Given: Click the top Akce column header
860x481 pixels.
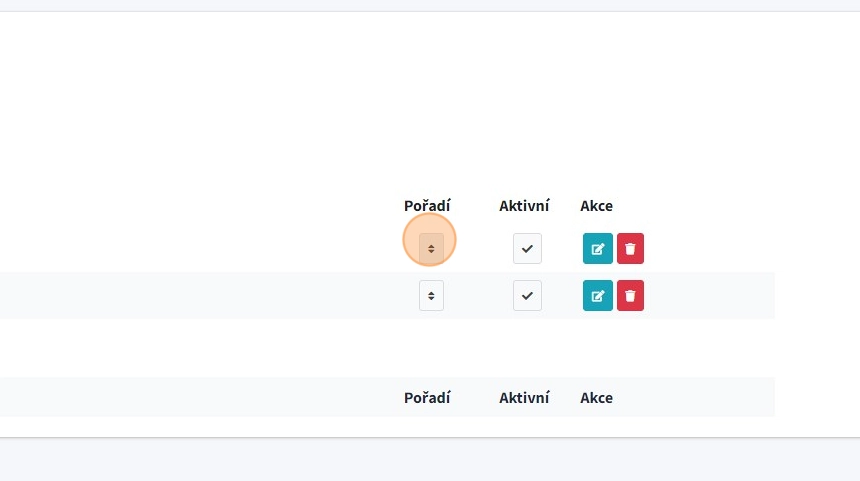Looking at the screenshot, I should coord(596,206).
